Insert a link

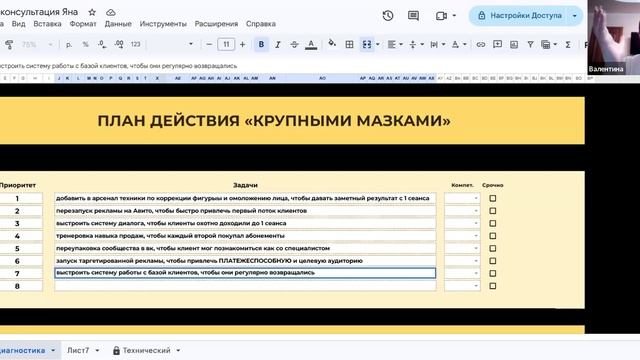[481, 44]
